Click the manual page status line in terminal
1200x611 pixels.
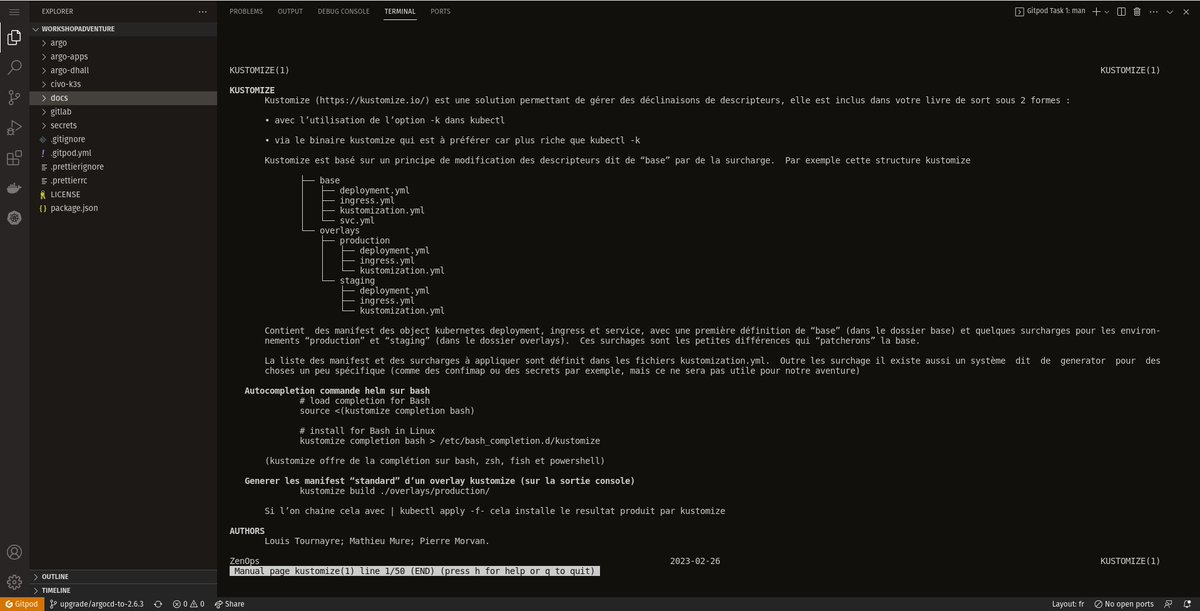414,571
